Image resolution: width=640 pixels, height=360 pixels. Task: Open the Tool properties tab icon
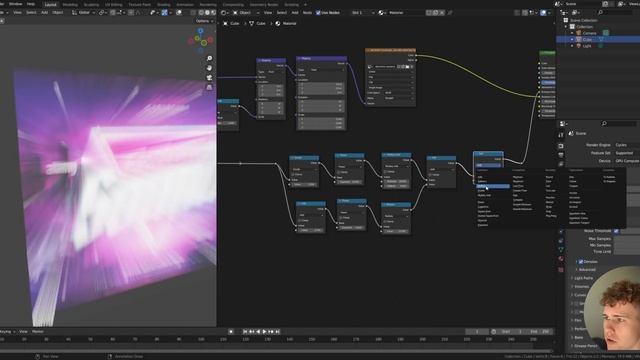(x=561, y=135)
